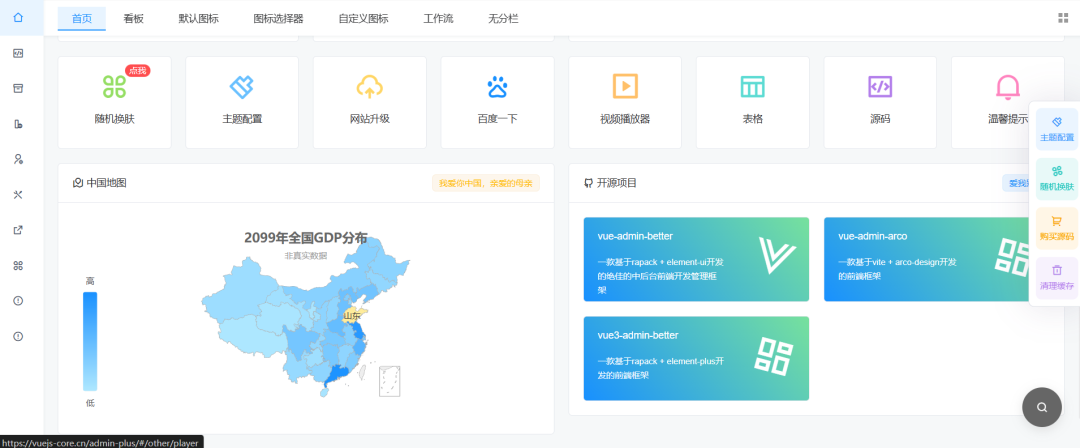The image size is (1080, 448).
Task: Click the 非真实数据 subtitle text
Action: (306, 256)
